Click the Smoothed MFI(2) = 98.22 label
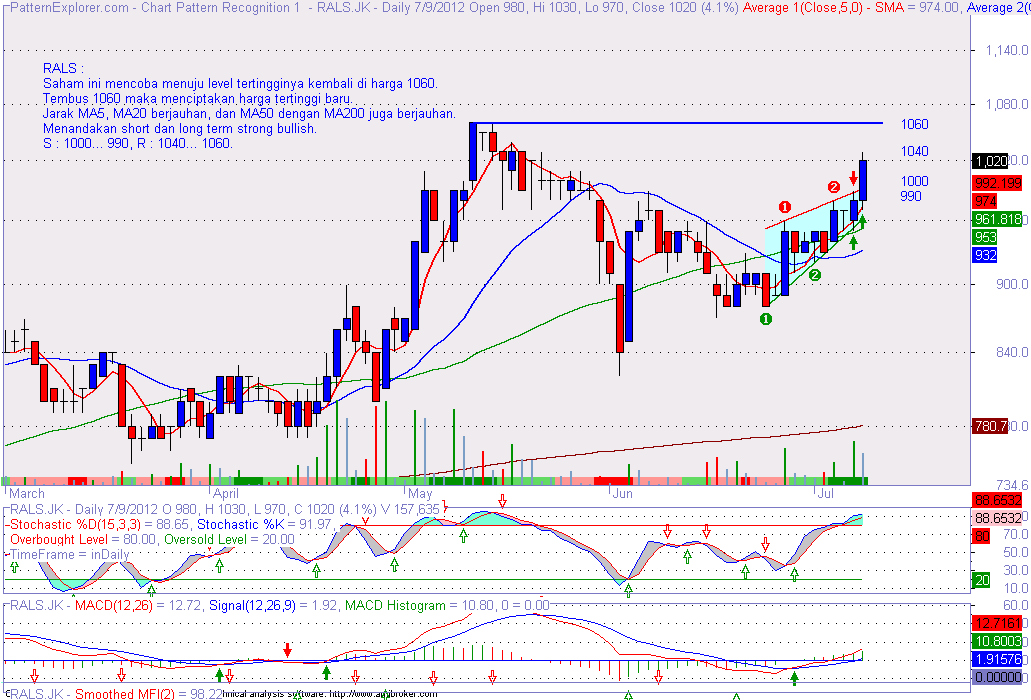The image size is (1031, 700). coord(149,694)
